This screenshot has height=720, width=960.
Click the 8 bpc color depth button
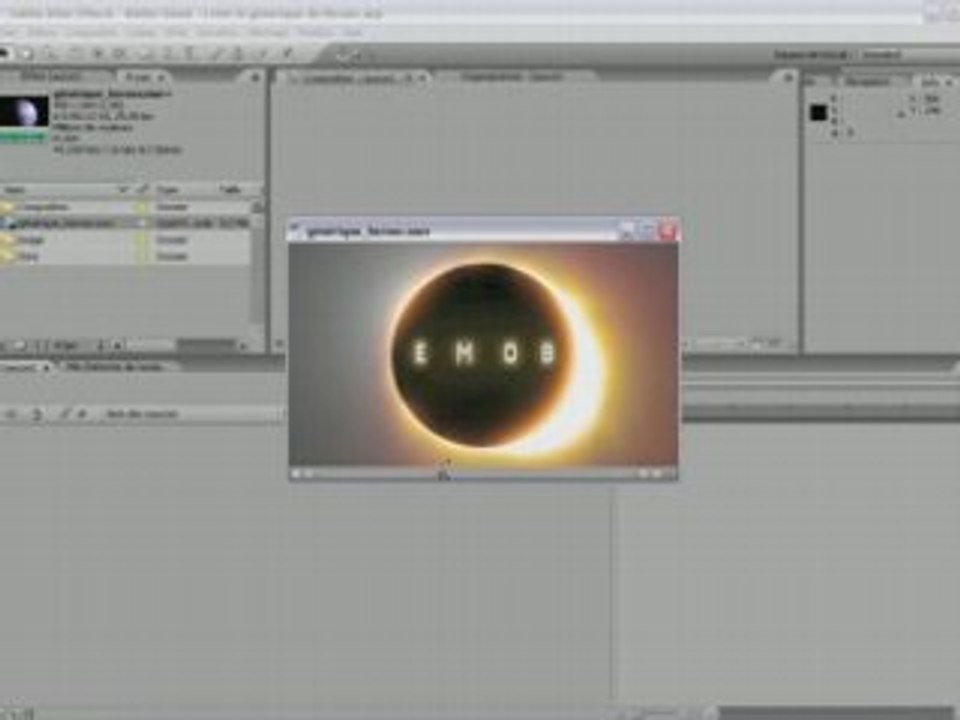click(64, 346)
